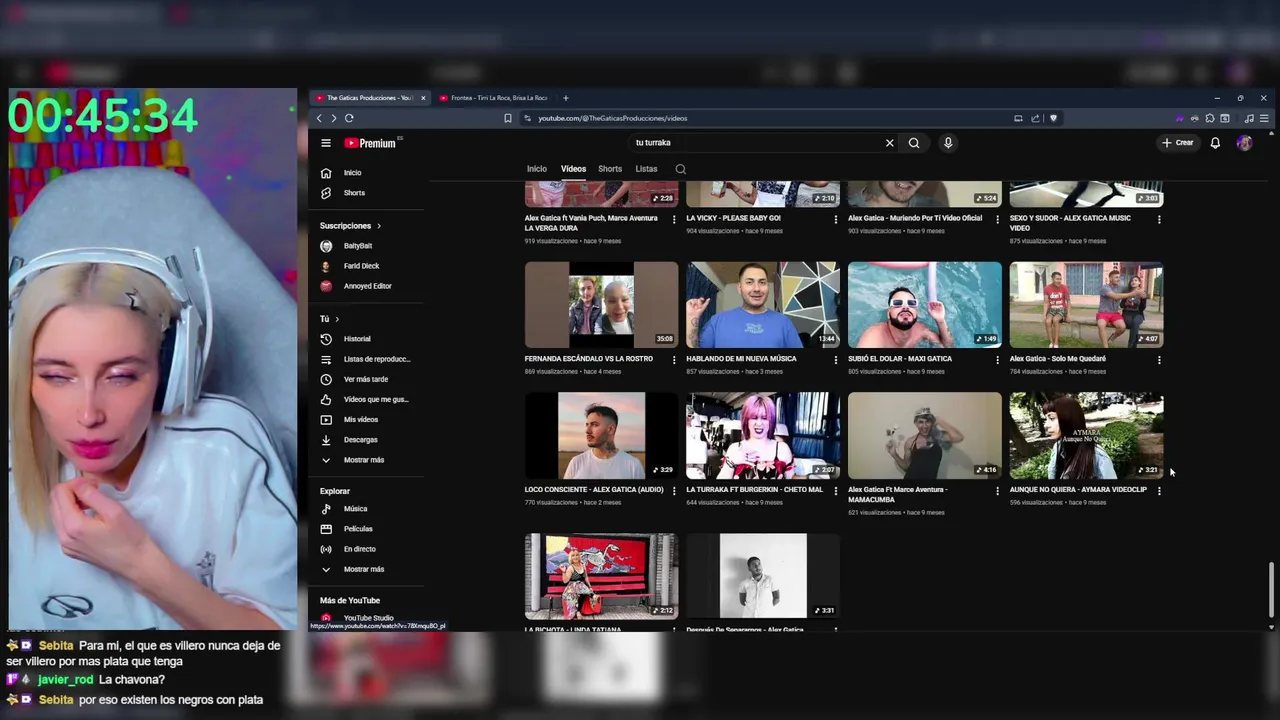The height and width of the screenshot is (720, 1280).
Task: Open the account avatar menu
Action: [x=1244, y=143]
